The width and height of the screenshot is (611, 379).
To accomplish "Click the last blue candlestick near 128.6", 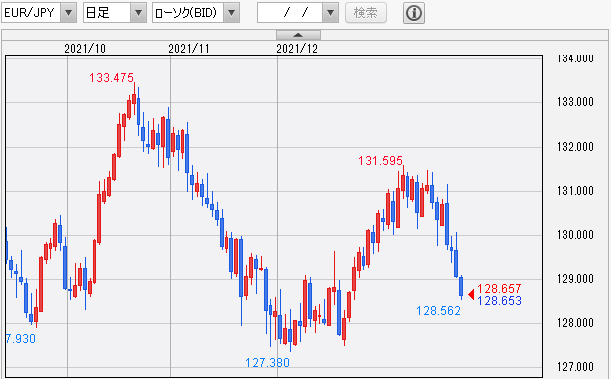I will click(x=461, y=287).
